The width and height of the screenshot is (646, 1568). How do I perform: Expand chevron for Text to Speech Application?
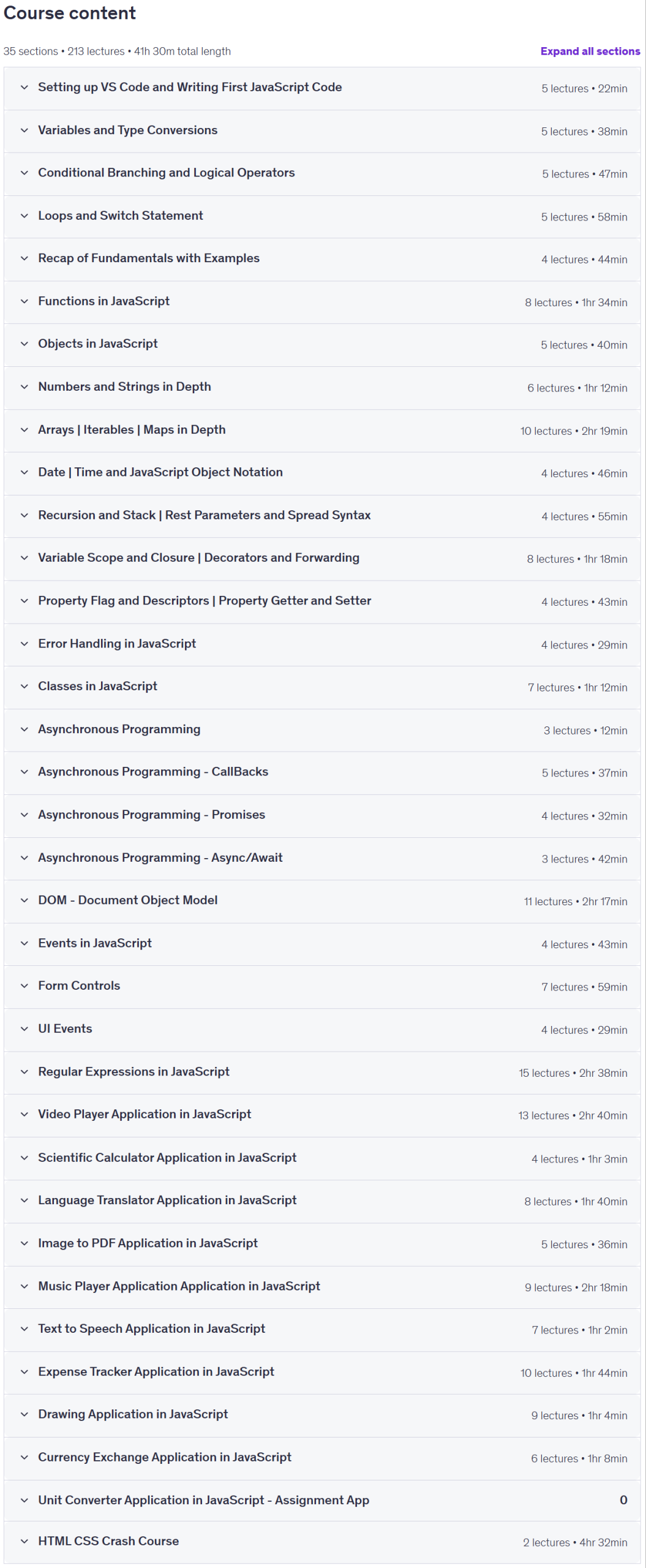[24, 1329]
